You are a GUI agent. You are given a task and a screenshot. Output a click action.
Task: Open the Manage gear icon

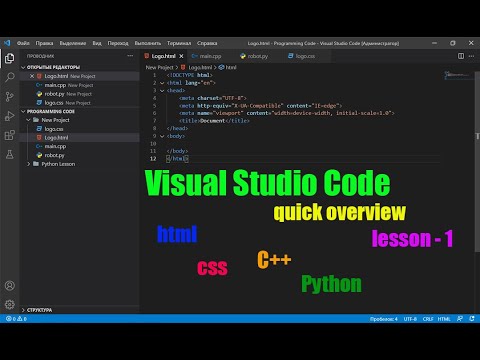(x=10, y=304)
